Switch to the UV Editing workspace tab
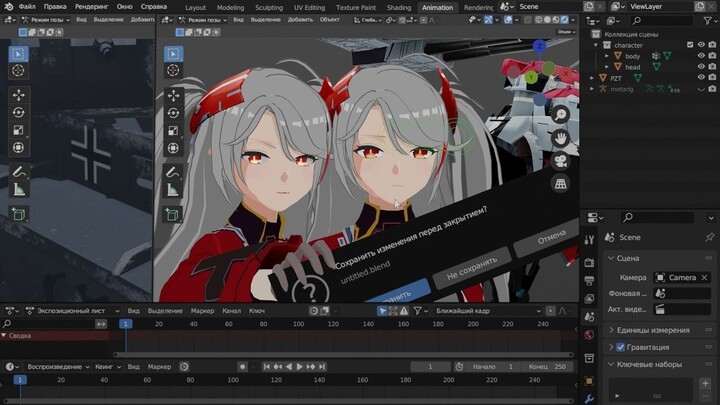The height and width of the screenshot is (405, 720). pyautogui.click(x=309, y=7)
